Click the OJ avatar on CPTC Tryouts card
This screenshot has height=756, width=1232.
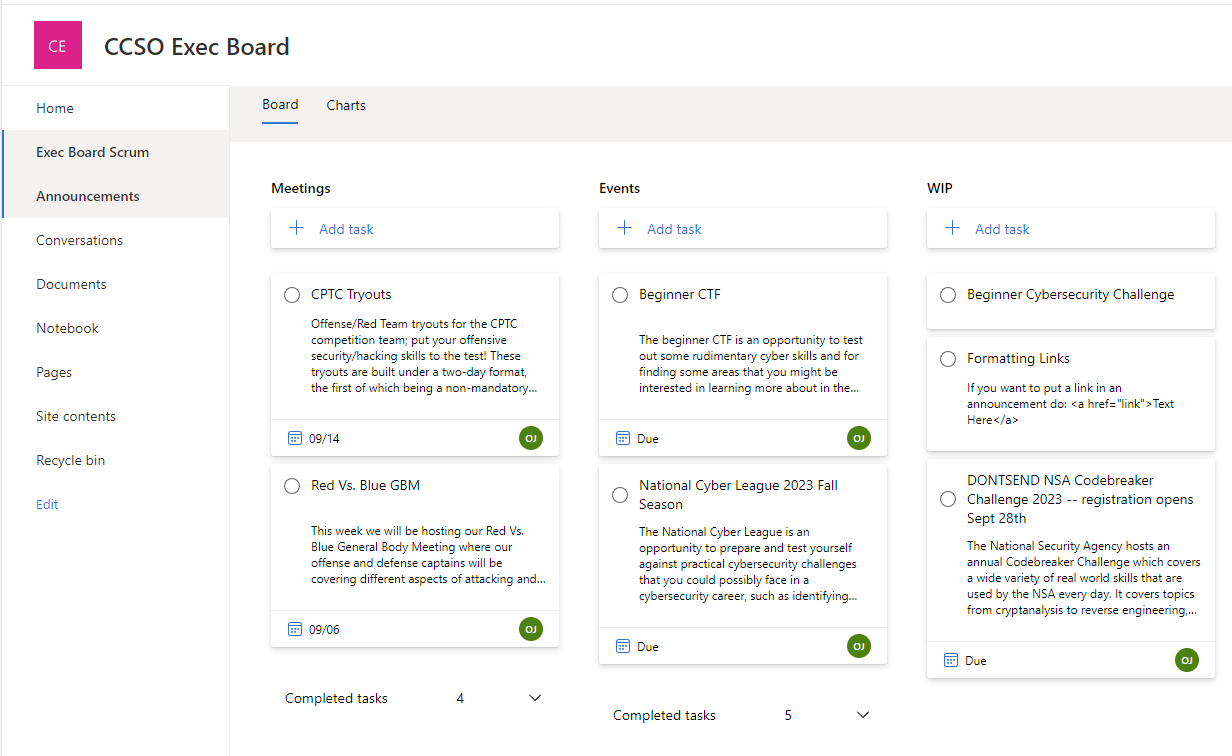point(531,437)
